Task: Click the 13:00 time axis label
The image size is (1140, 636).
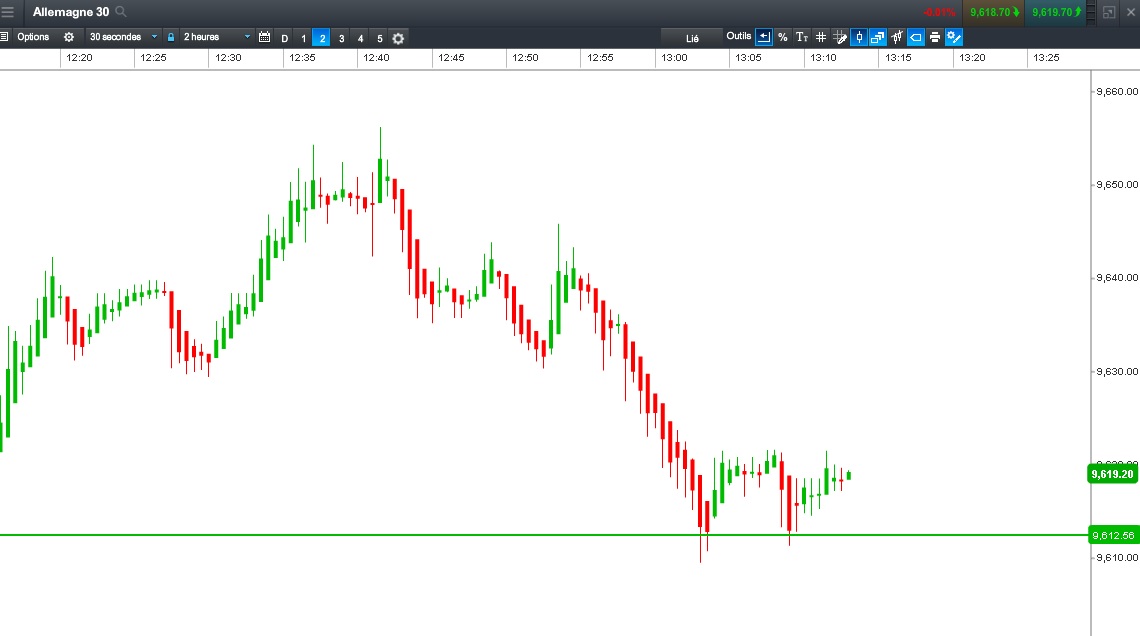Action: pyautogui.click(x=674, y=57)
